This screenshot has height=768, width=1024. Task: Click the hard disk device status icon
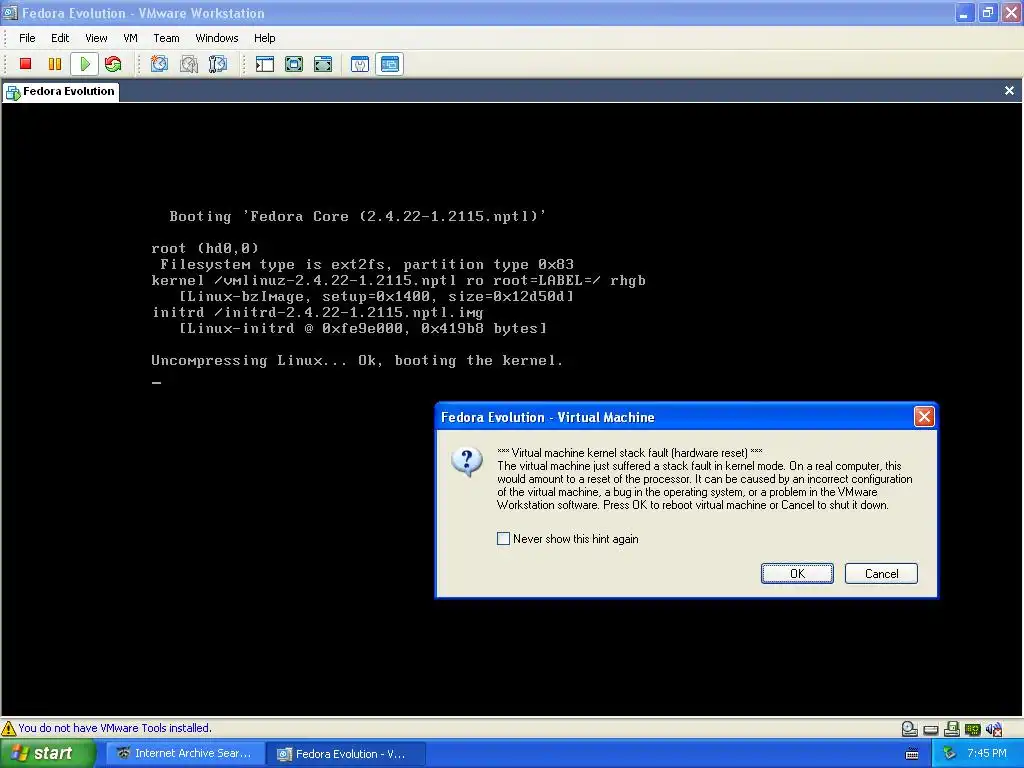click(x=931, y=729)
